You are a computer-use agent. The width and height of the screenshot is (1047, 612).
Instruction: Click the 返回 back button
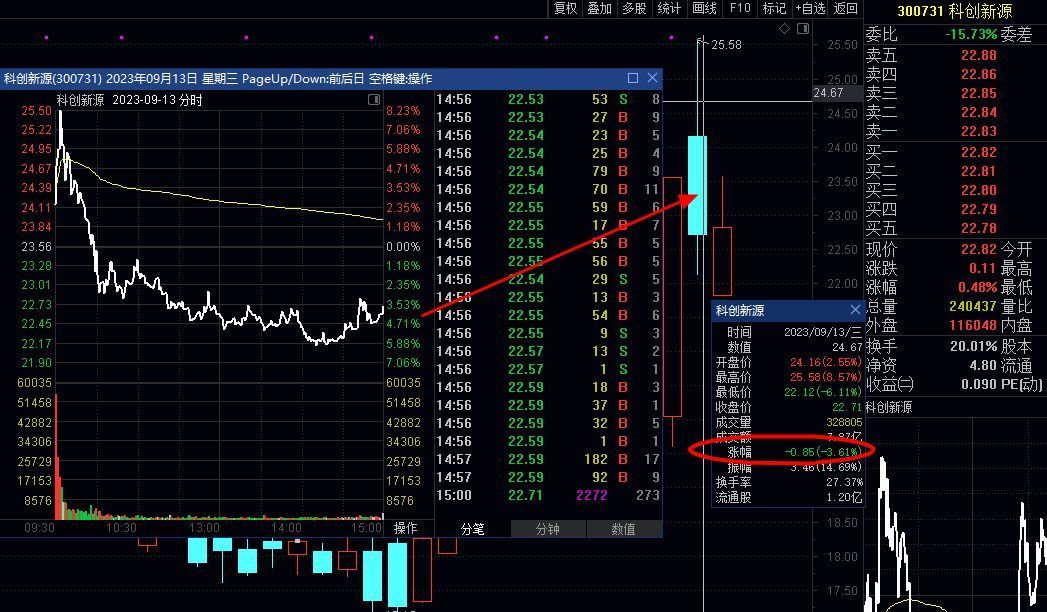[x=846, y=8]
